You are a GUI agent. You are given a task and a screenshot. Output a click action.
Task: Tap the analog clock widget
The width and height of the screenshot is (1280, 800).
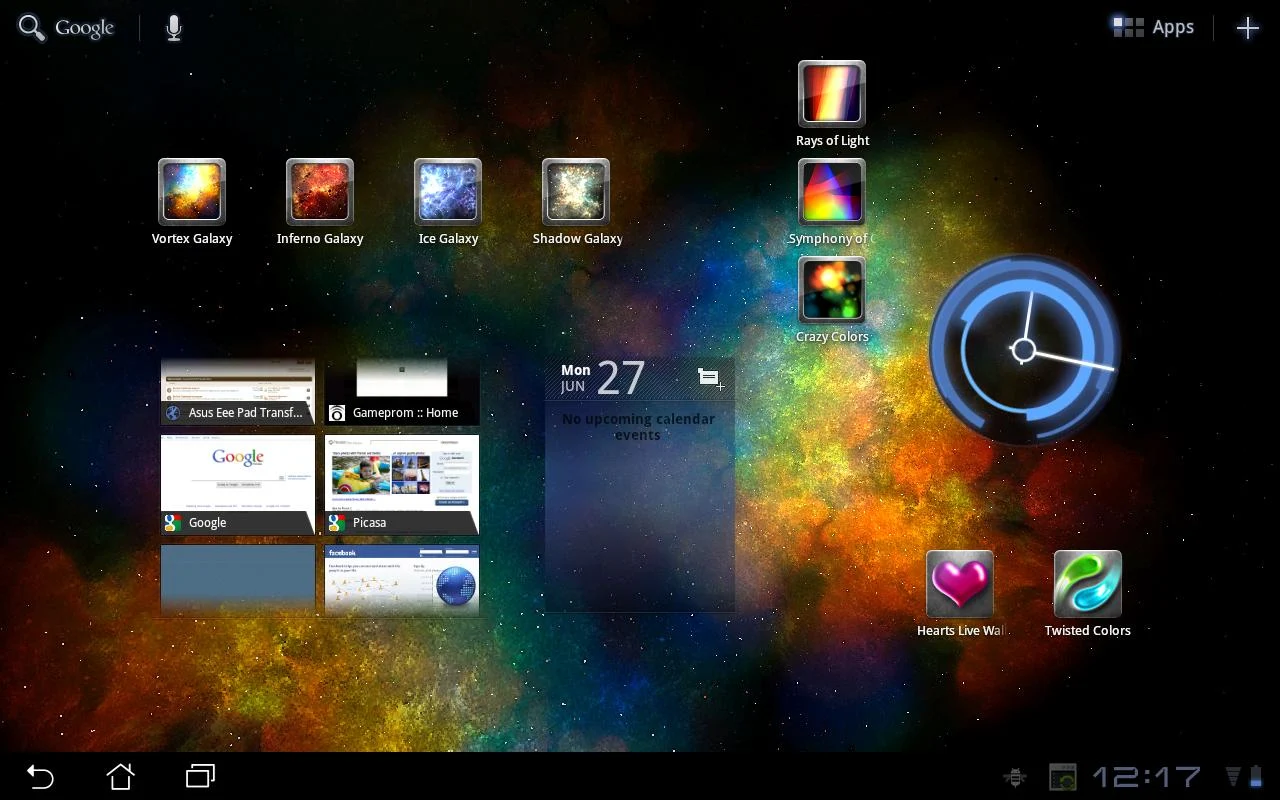[1024, 350]
